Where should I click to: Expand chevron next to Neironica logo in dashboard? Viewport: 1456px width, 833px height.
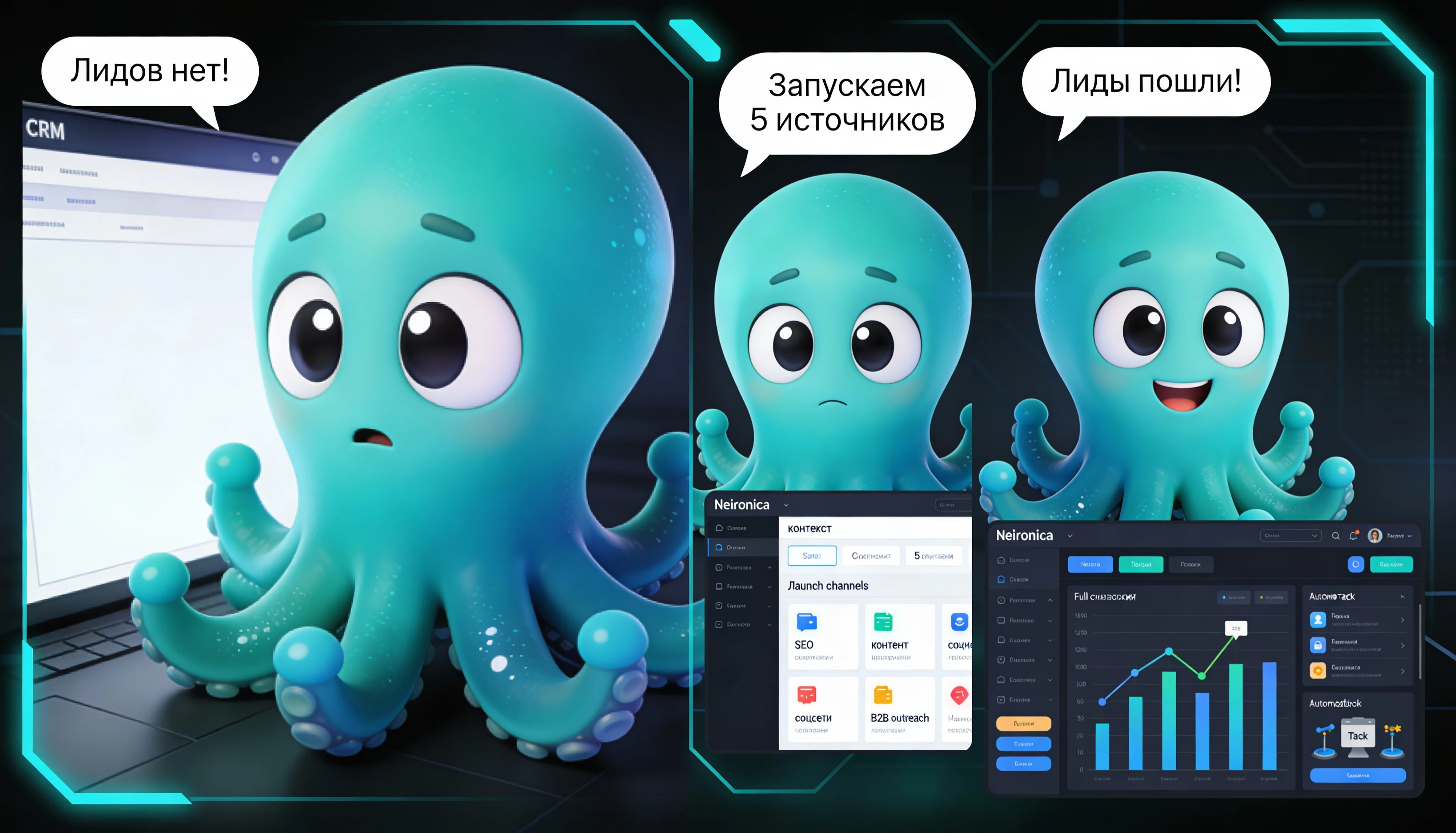1070,536
